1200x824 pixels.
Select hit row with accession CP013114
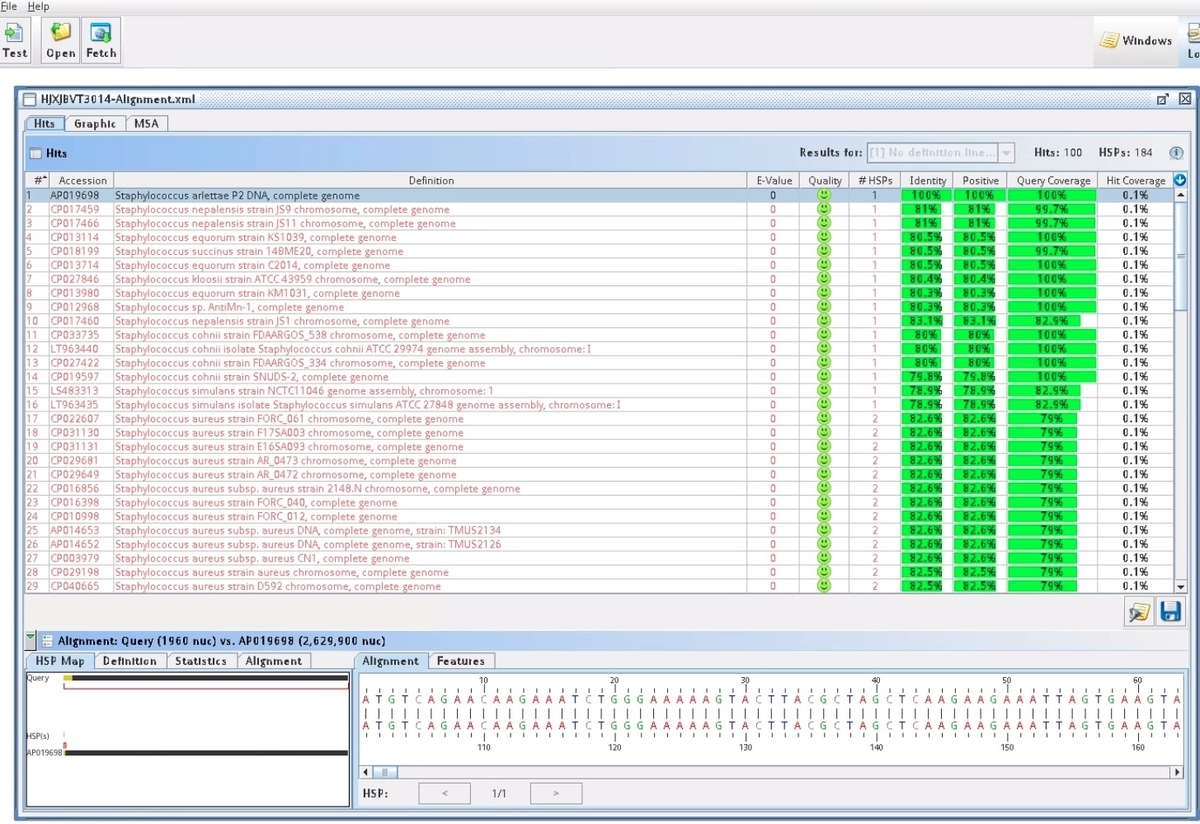coord(598,237)
